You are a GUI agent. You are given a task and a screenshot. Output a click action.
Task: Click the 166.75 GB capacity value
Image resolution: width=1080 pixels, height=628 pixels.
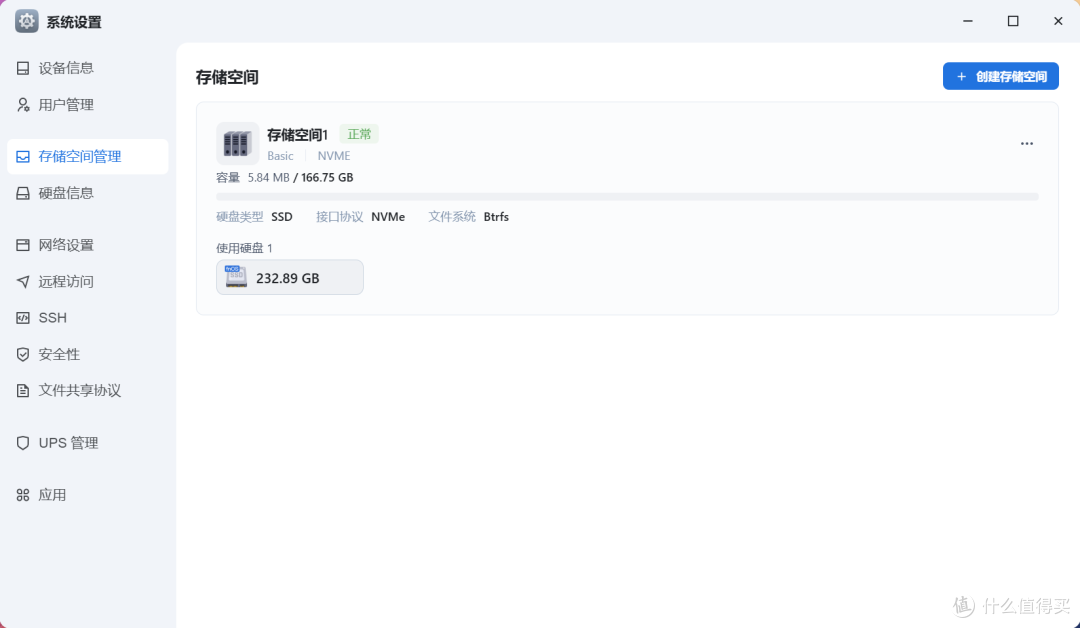coord(327,178)
